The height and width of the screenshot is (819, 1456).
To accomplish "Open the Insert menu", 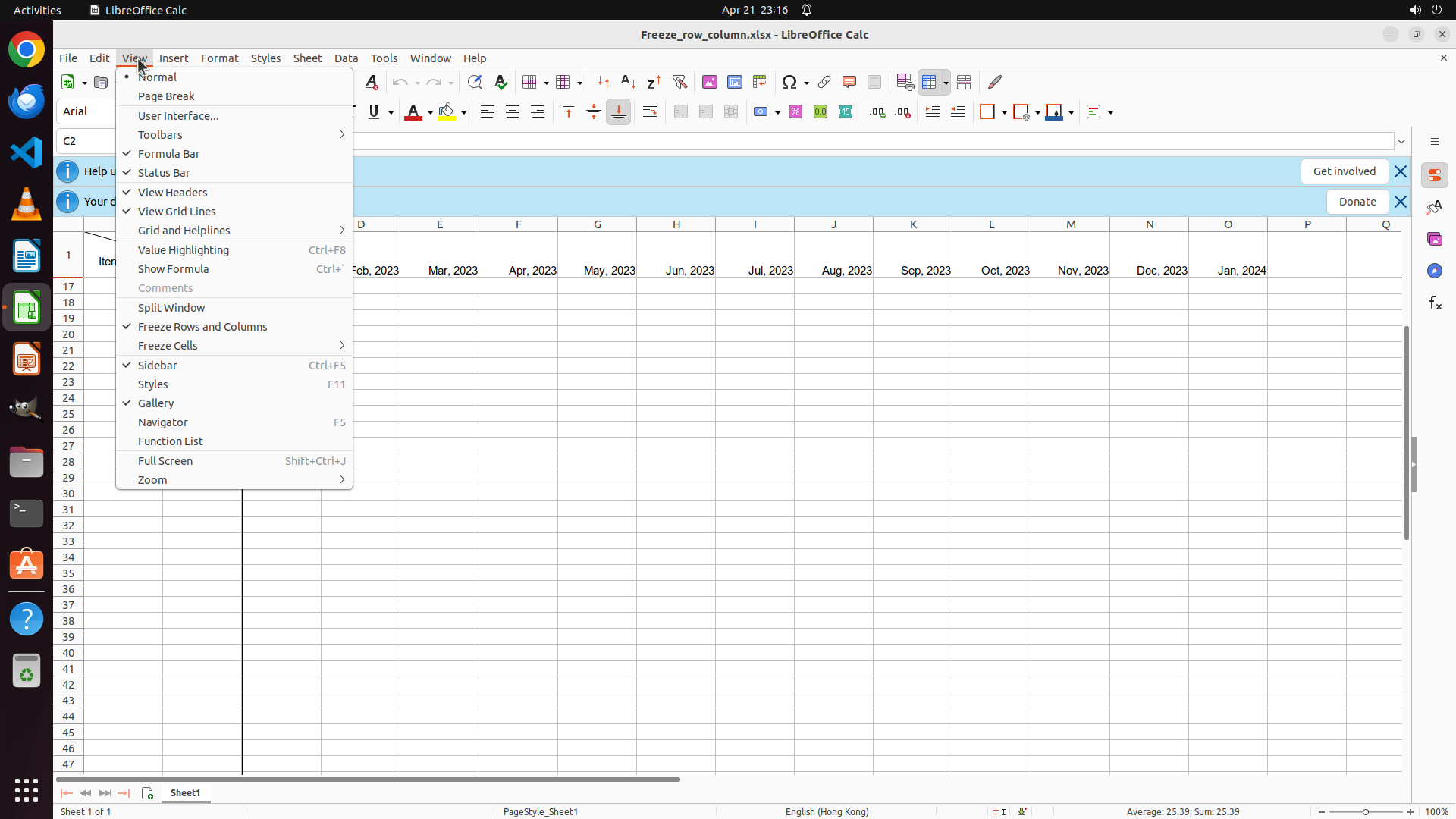I will click(174, 58).
